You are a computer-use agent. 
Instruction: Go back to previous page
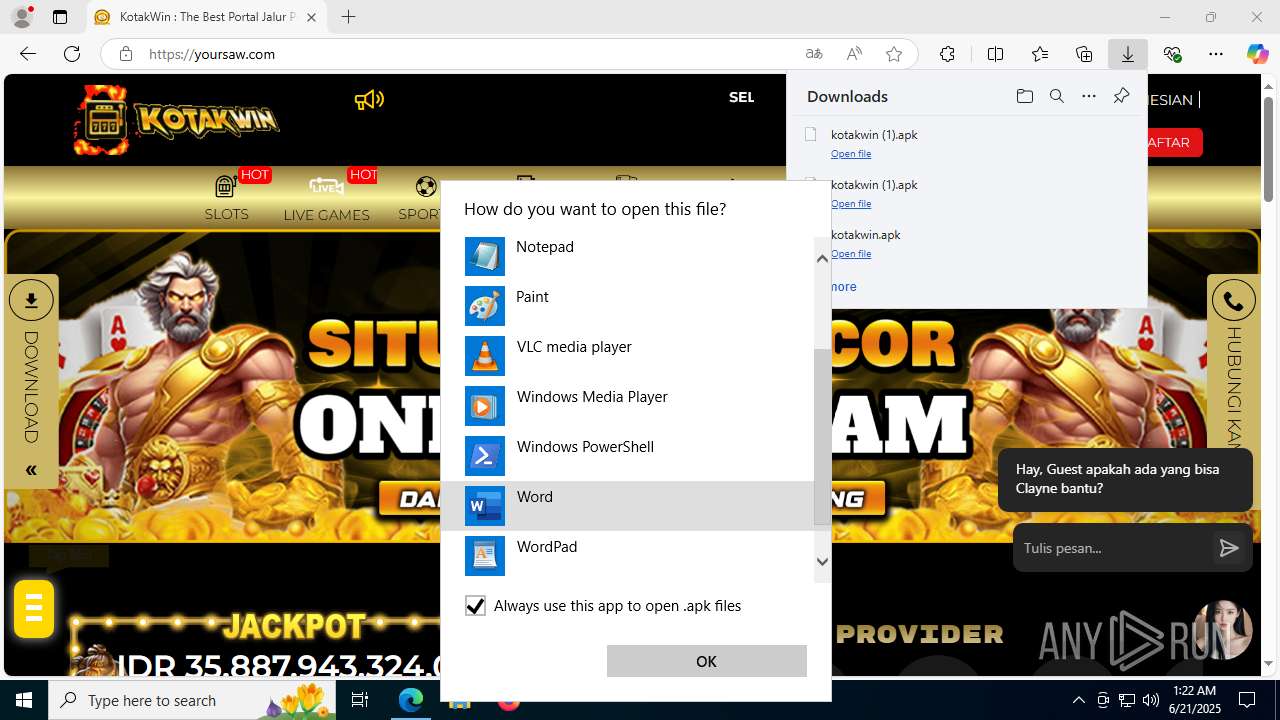point(28,54)
